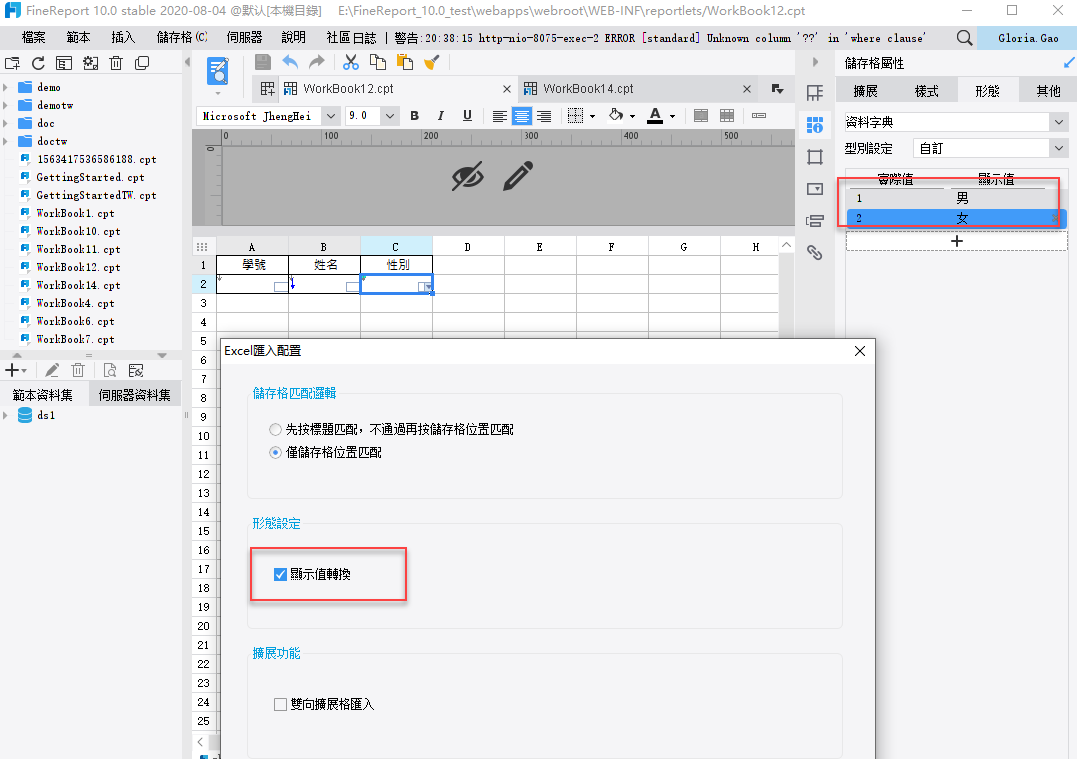Click the Paste icon in the toolbar
The width and height of the screenshot is (1077, 759).
(x=404, y=61)
